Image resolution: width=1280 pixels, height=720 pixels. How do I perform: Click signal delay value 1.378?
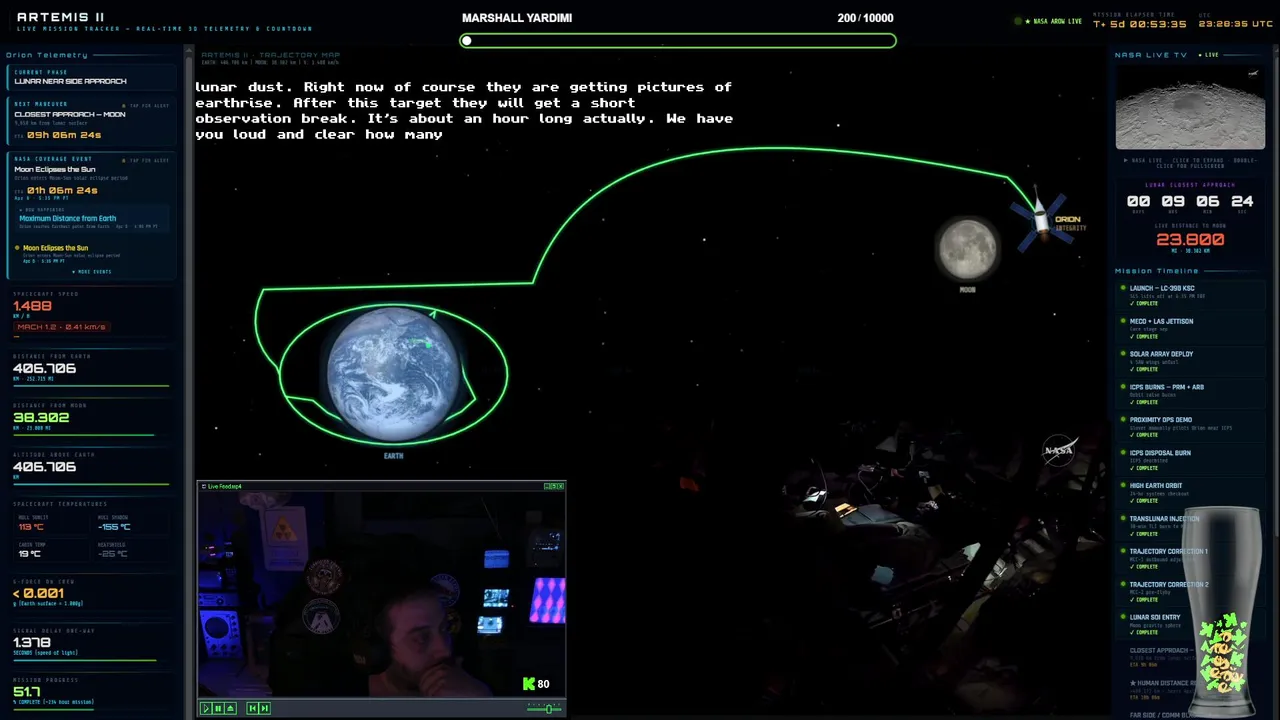(32, 643)
